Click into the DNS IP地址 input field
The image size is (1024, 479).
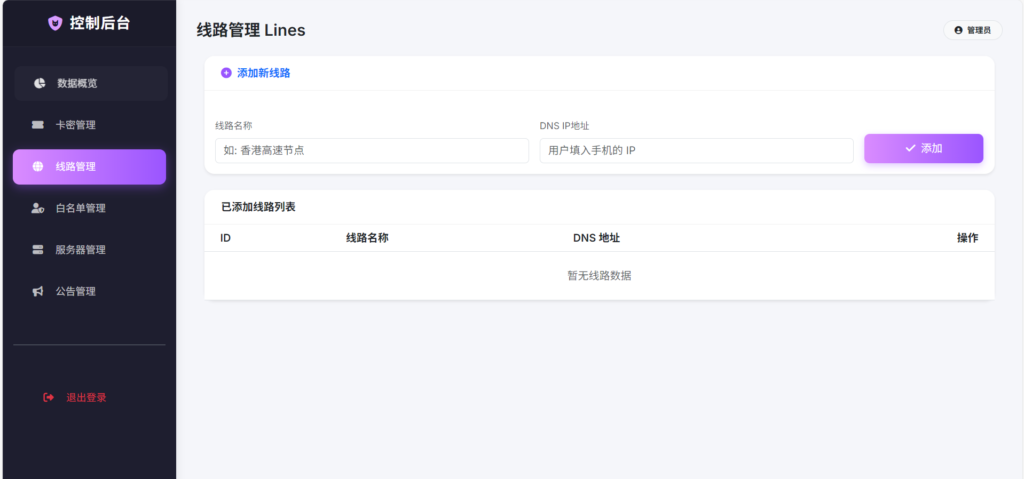696,150
